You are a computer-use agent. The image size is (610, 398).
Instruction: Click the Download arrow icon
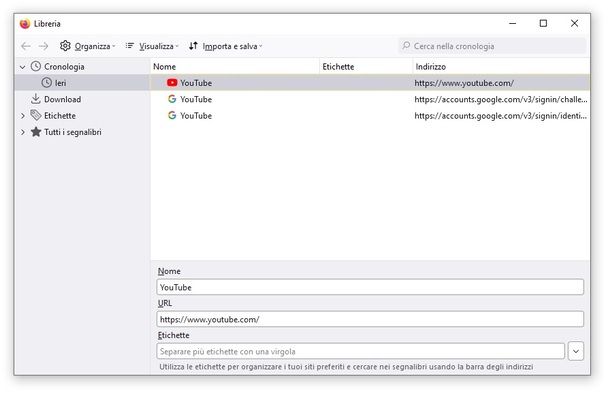36,99
